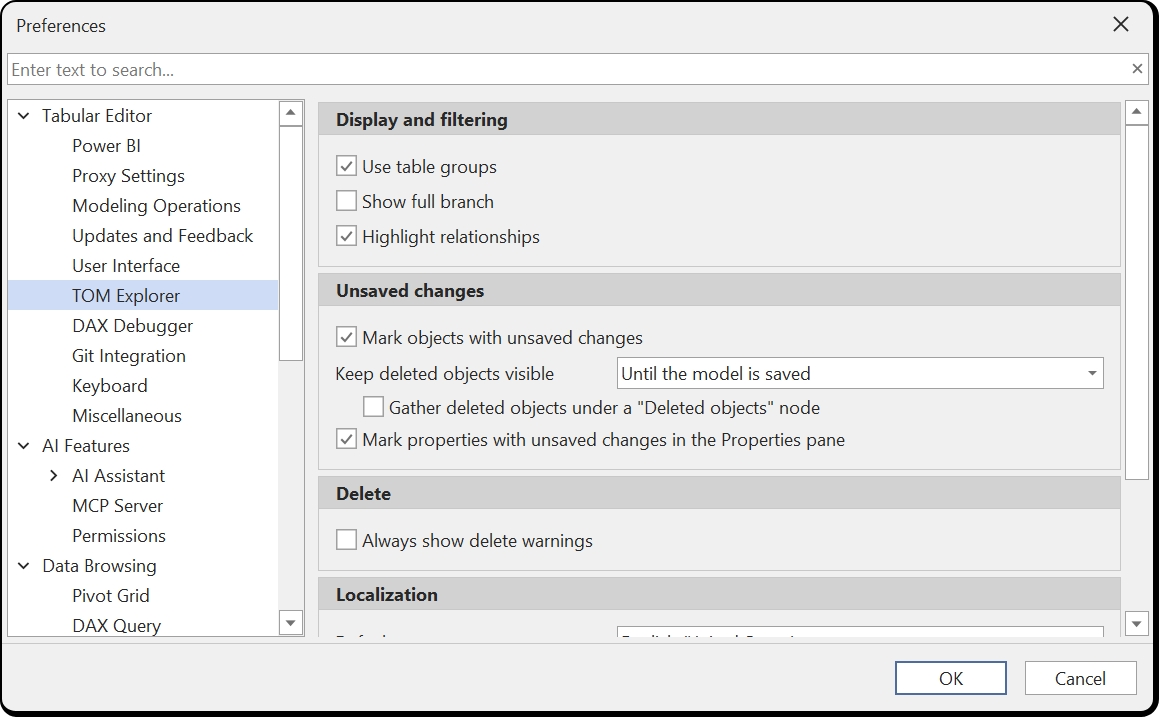Select User Interface settings

126,265
